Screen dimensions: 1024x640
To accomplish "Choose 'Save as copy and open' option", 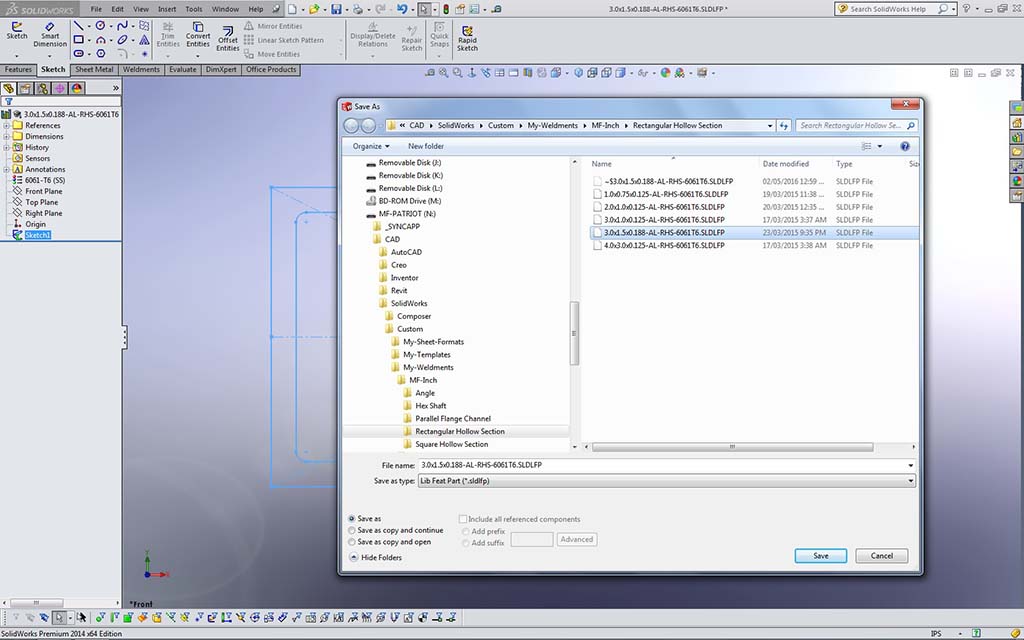I will click(x=352, y=542).
